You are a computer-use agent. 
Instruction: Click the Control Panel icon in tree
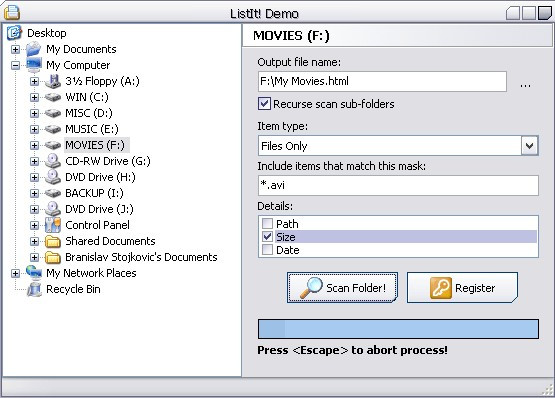click(x=53, y=225)
